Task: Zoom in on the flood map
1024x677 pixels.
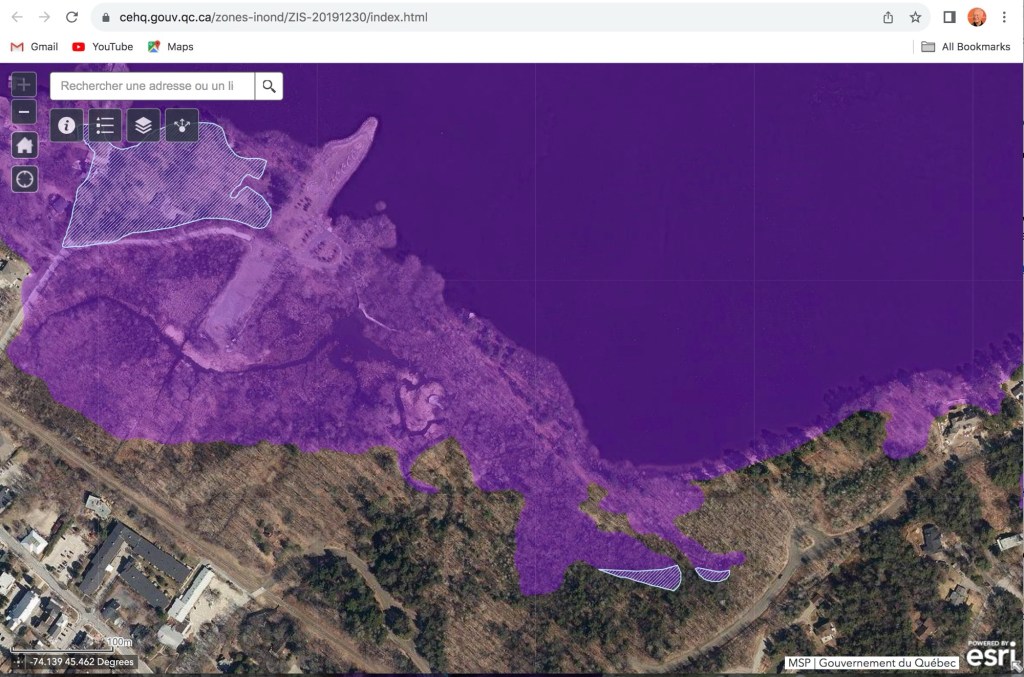Action: (x=25, y=85)
